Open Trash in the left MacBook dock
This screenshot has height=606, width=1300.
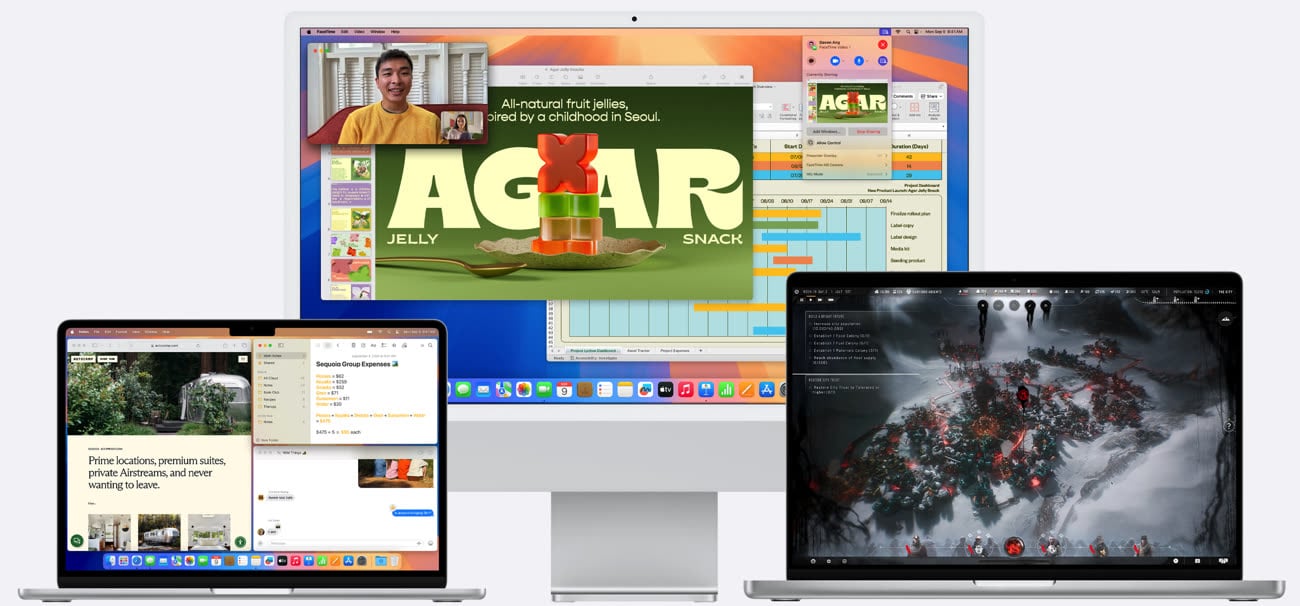(x=395, y=561)
